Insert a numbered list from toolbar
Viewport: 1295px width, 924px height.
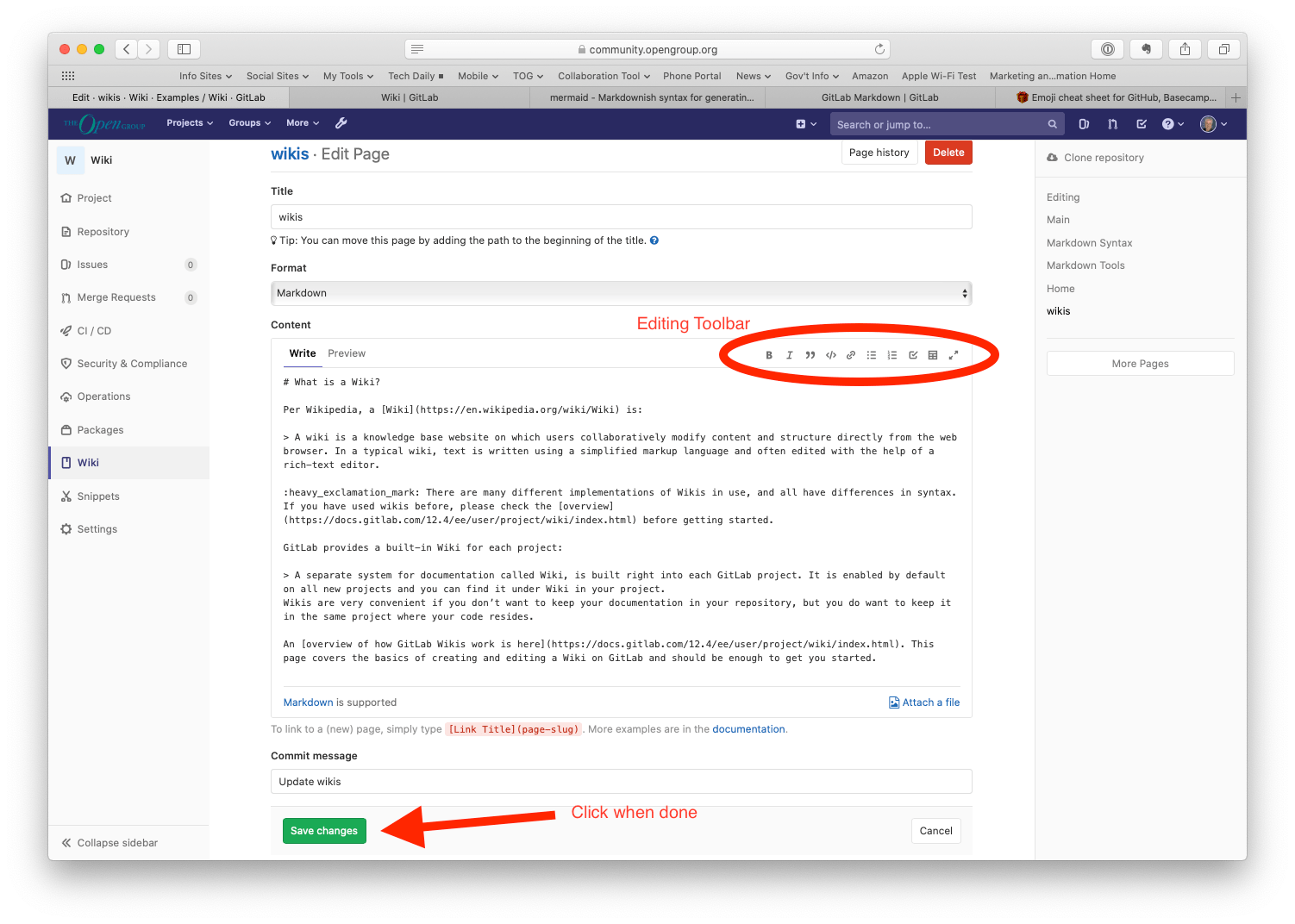click(892, 355)
